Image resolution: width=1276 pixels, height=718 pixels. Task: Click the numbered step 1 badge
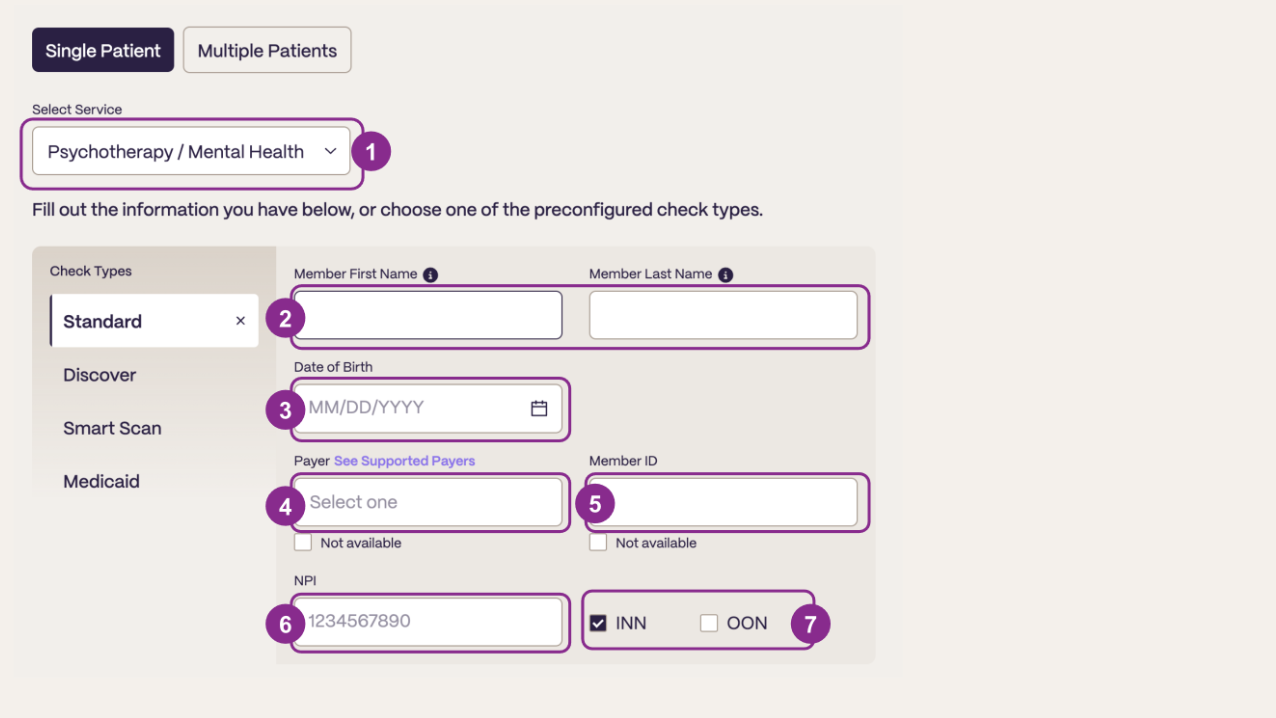371,152
